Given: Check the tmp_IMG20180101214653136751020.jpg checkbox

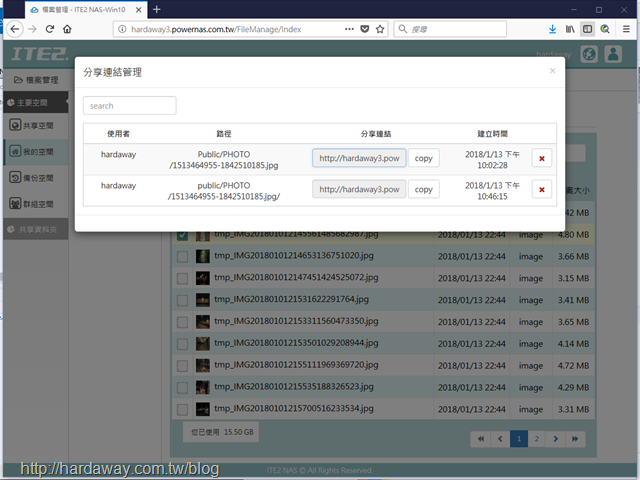Looking at the screenshot, I should [182, 257].
